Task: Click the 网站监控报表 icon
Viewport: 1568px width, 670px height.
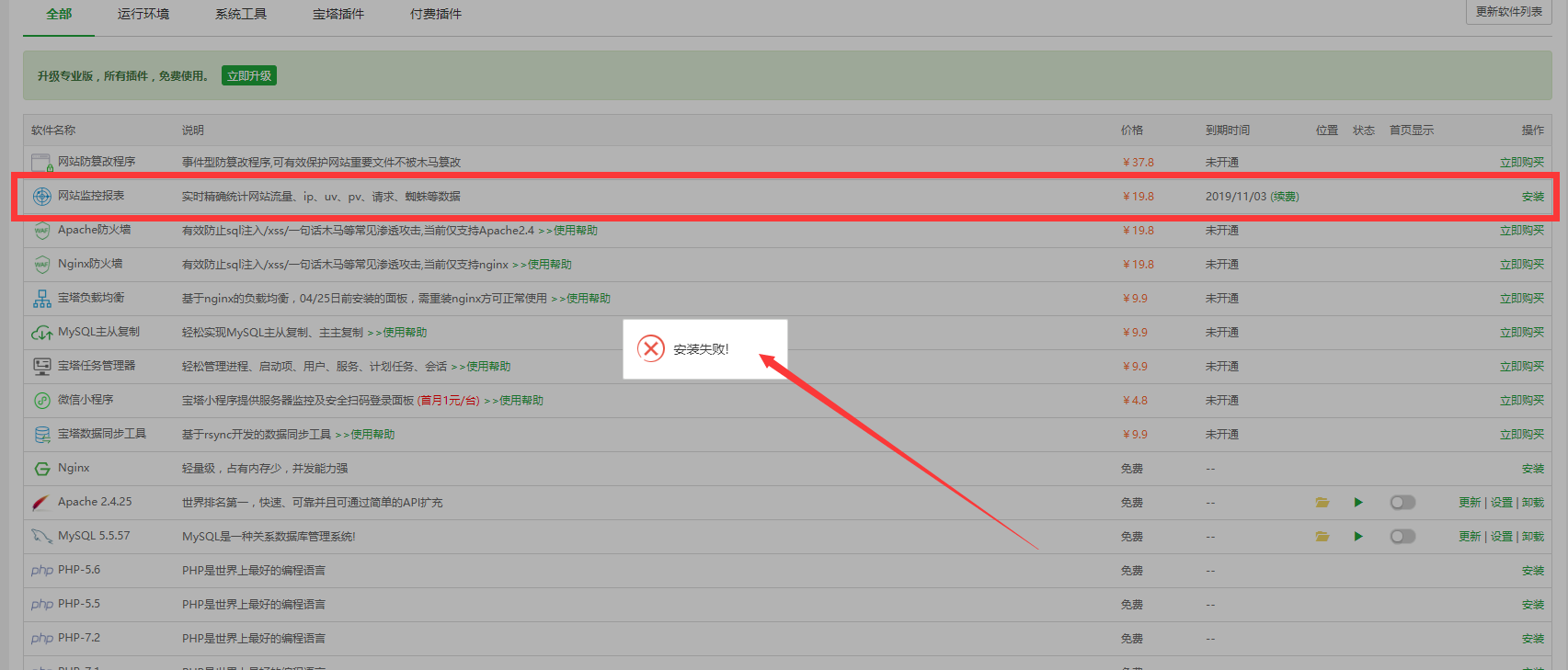Action: (x=42, y=197)
